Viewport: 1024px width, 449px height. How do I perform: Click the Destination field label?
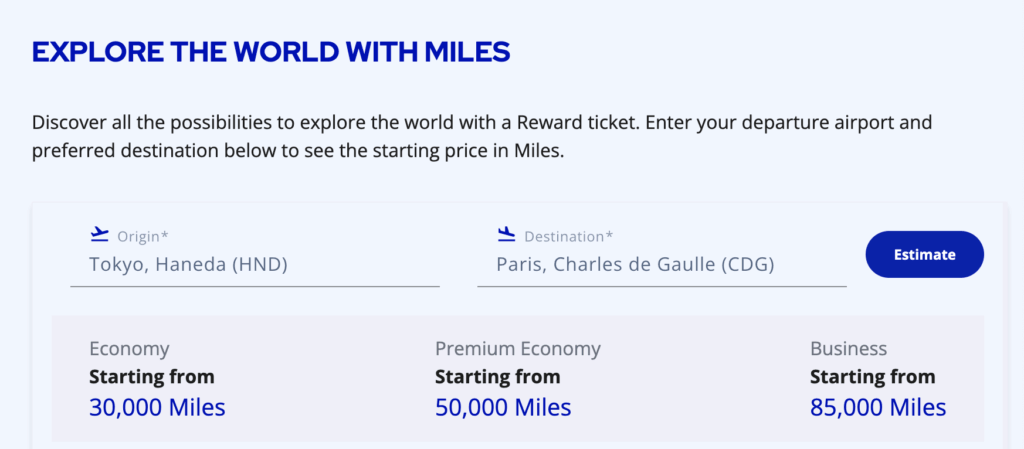(568, 237)
